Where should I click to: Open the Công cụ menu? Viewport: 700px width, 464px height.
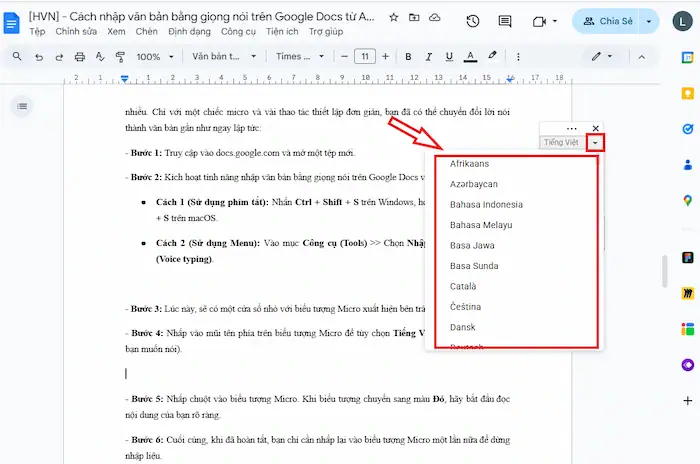237,32
